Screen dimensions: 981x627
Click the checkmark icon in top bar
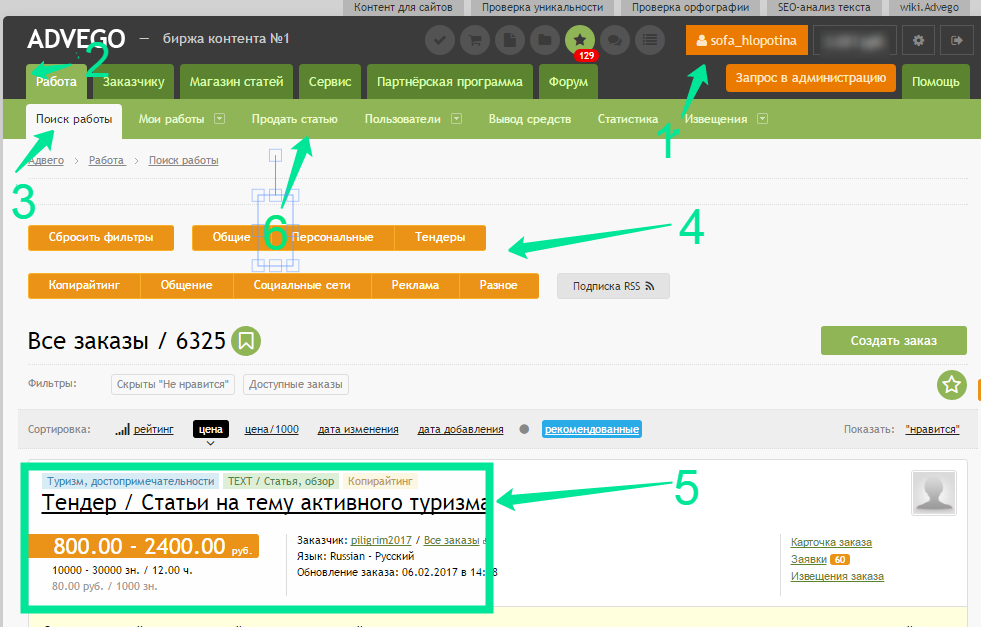pyautogui.click(x=440, y=41)
